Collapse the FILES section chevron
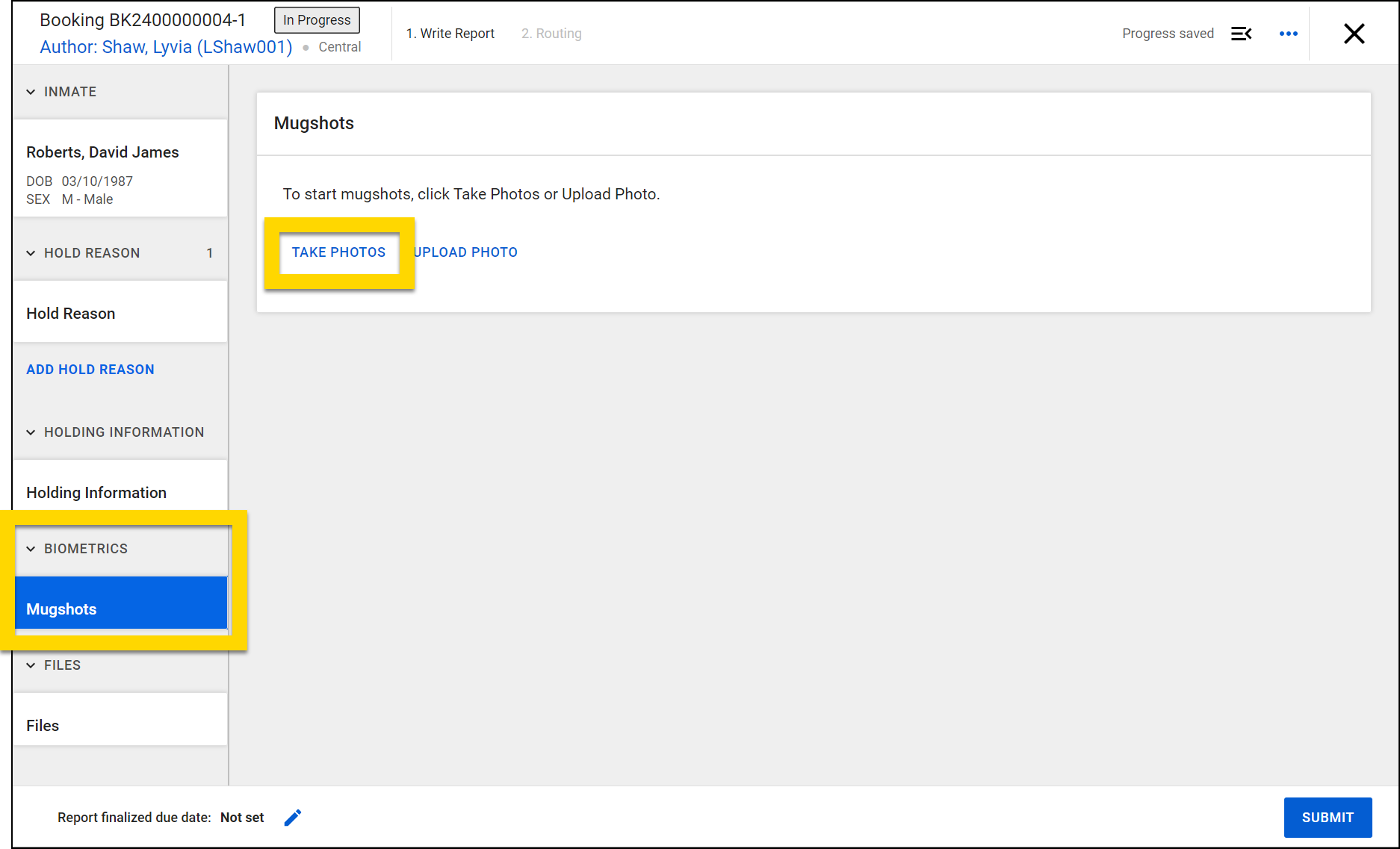 [31, 665]
